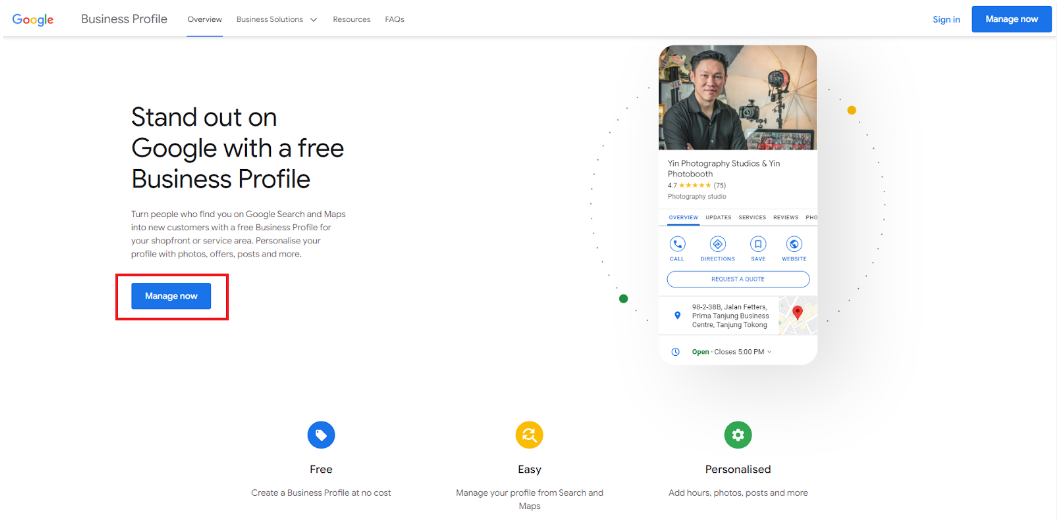This screenshot has height=525, width=1058.
Task: Click the Call phone icon
Action: tap(677, 244)
